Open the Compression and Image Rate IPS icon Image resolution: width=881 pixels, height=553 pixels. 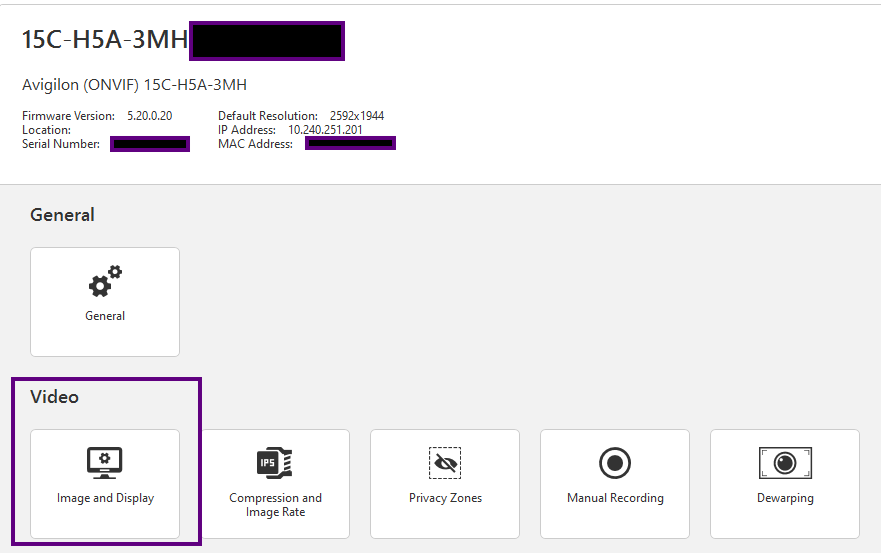point(275,463)
